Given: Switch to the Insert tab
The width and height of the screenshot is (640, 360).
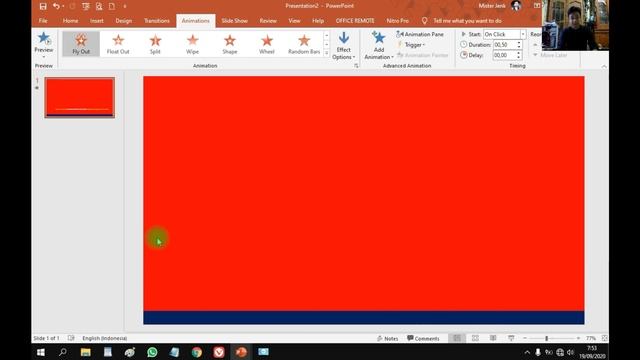Looking at the screenshot, I should point(97,20).
